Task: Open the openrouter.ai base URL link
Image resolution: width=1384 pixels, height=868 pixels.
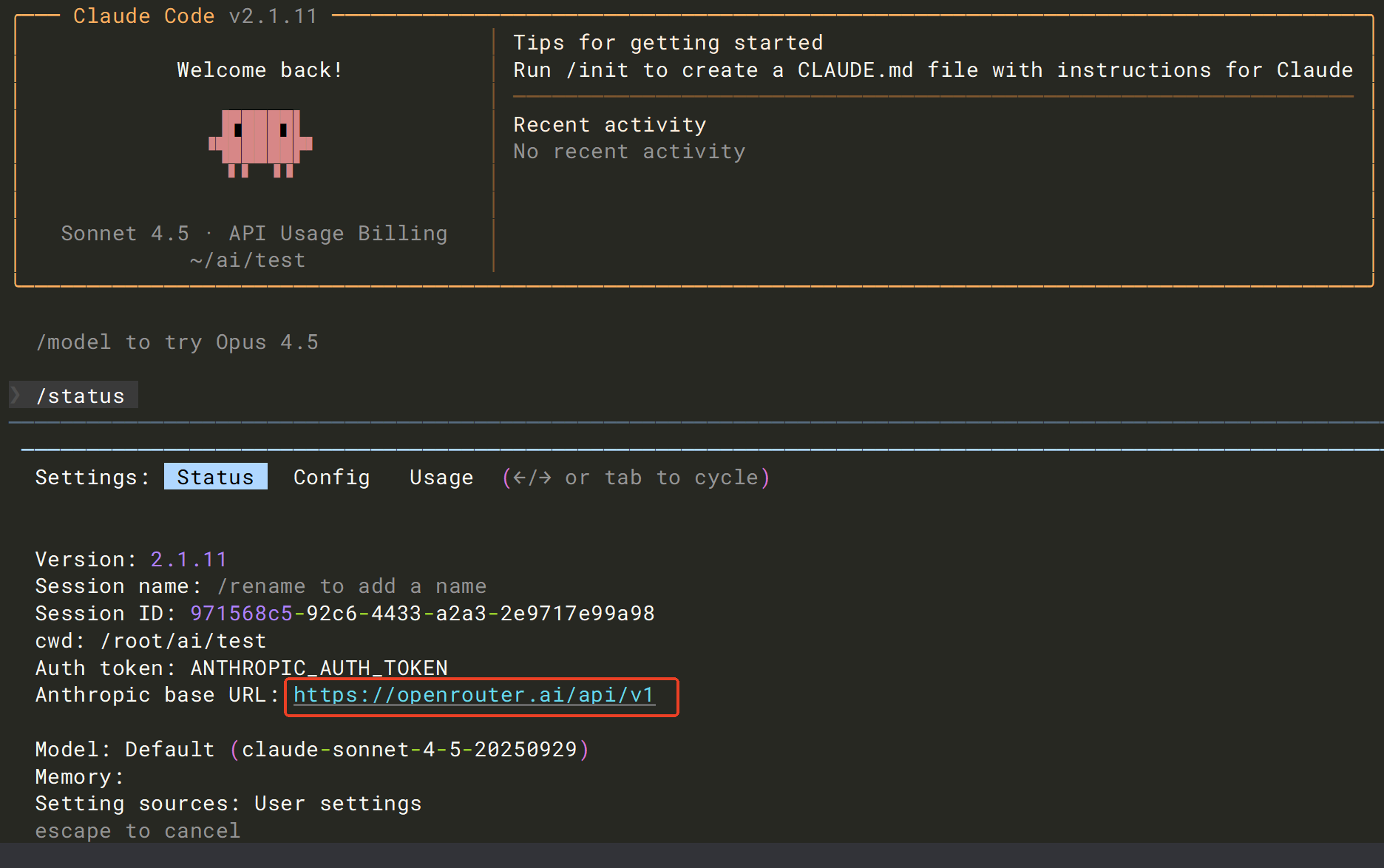Action: pos(474,695)
